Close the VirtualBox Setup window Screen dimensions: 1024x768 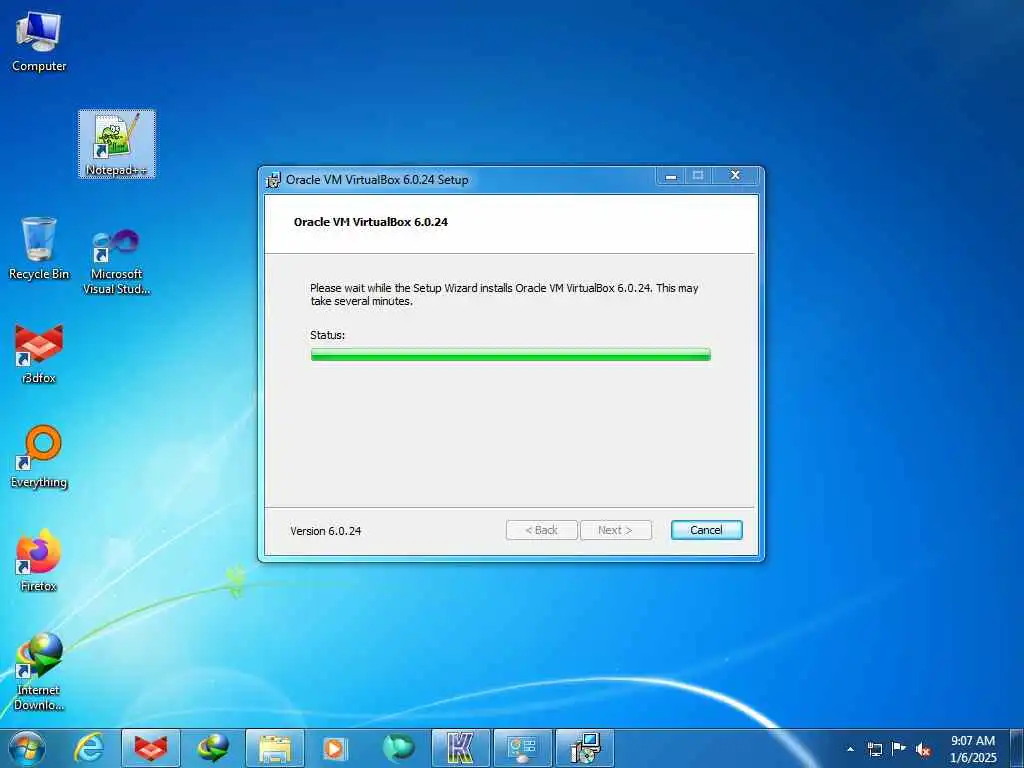click(735, 176)
